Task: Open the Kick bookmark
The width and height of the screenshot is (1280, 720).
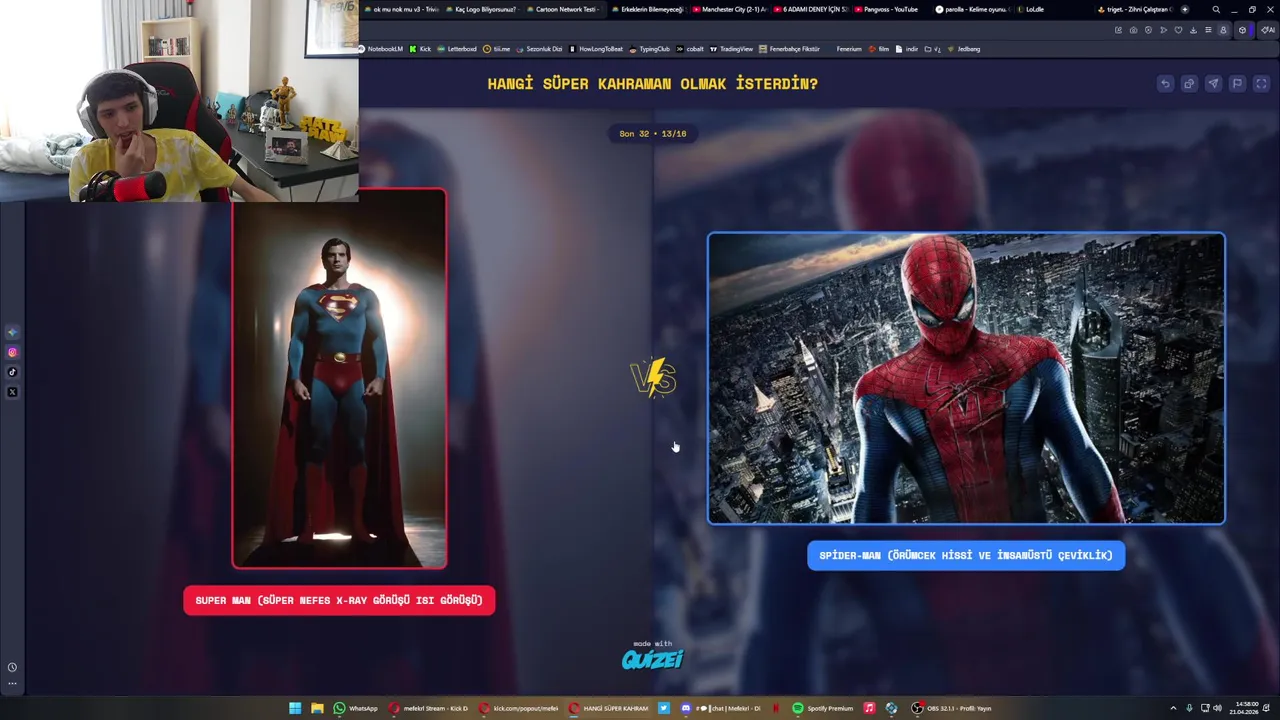Action: tap(420, 49)
